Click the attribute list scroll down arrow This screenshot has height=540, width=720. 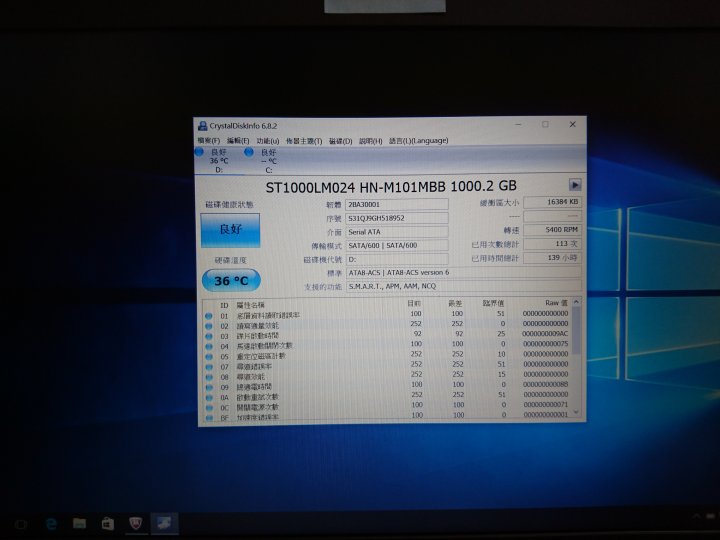[x=576, y=412]
